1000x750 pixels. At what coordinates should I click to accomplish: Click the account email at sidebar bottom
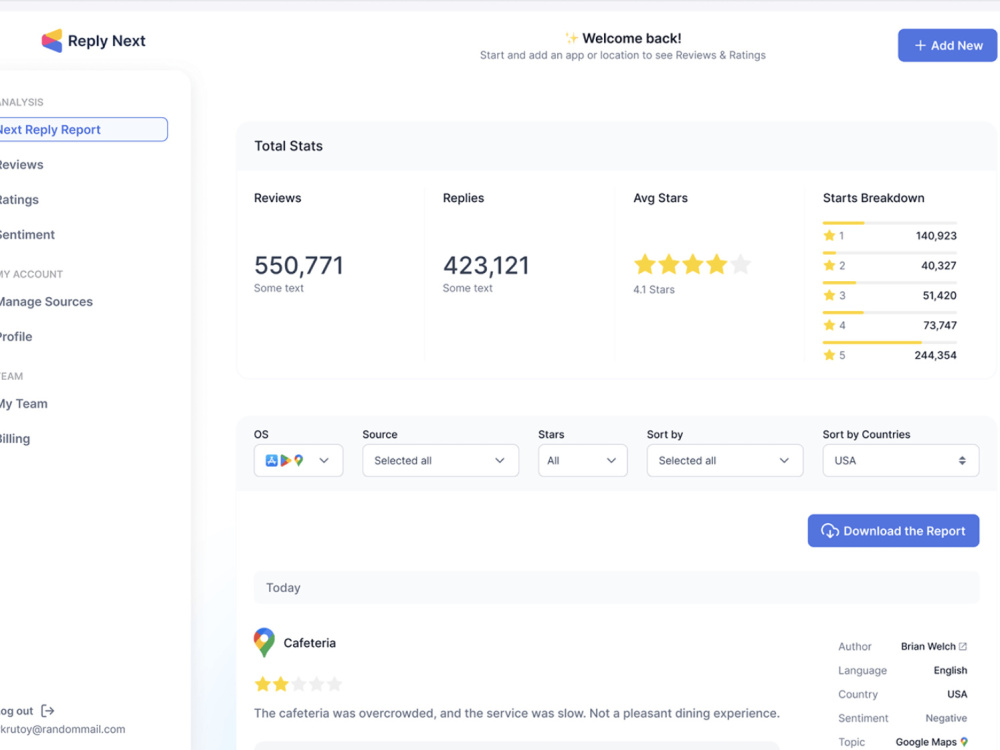click(x=62, y=729)
